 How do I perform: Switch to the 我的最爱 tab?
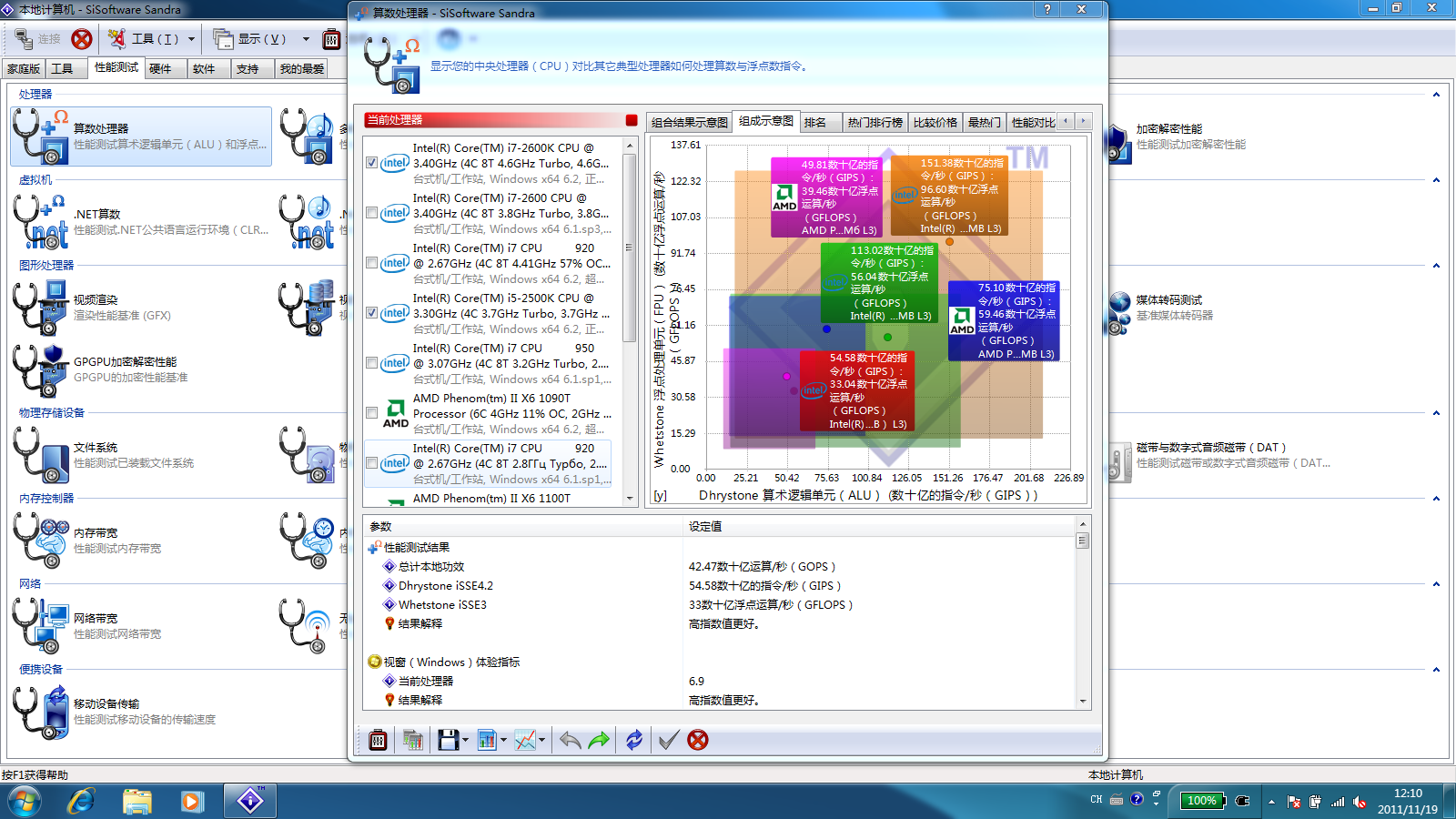click(302, 69)
